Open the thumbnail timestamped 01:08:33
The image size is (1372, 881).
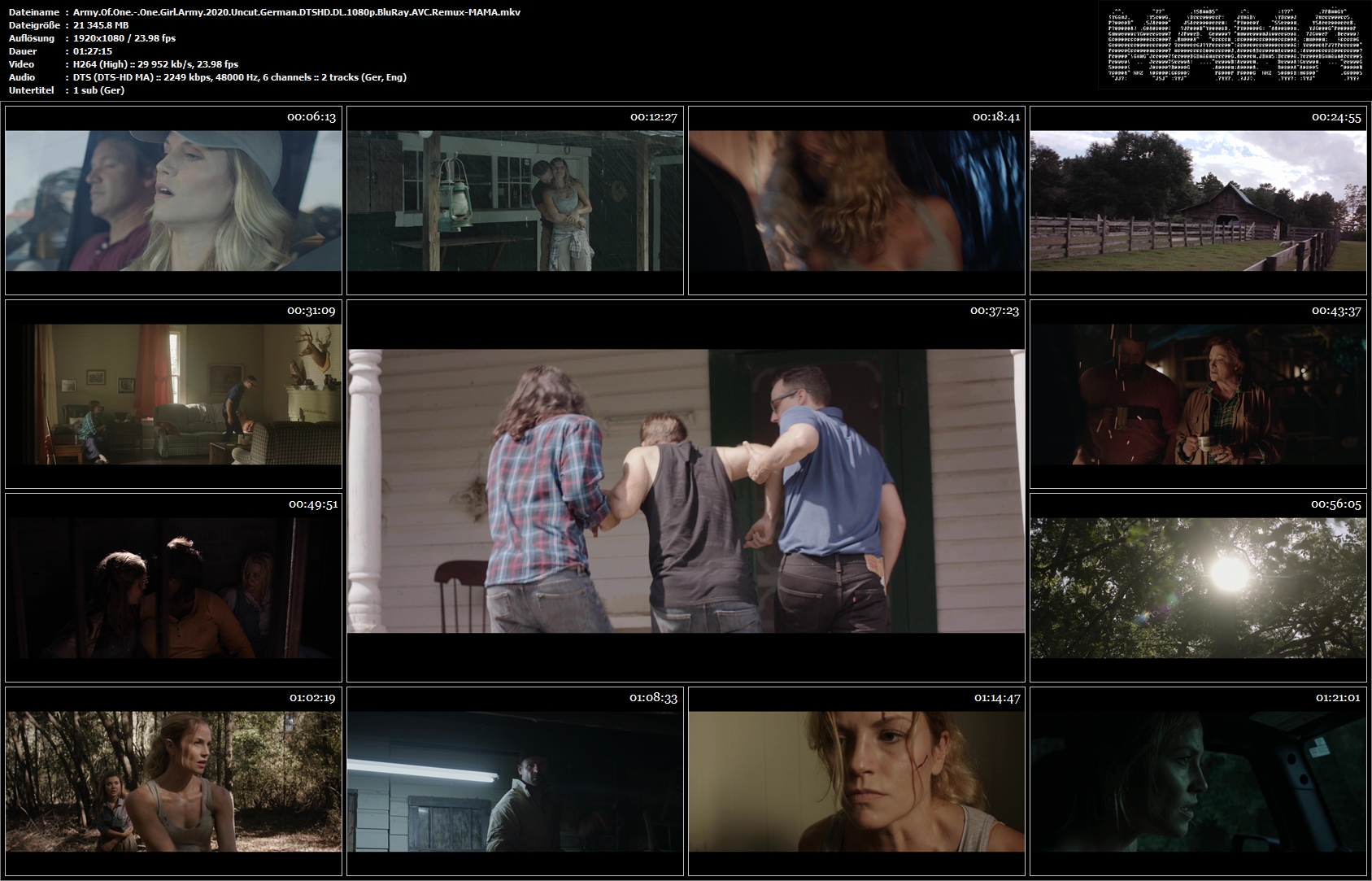pyautogui.click(x=515, y=781)
